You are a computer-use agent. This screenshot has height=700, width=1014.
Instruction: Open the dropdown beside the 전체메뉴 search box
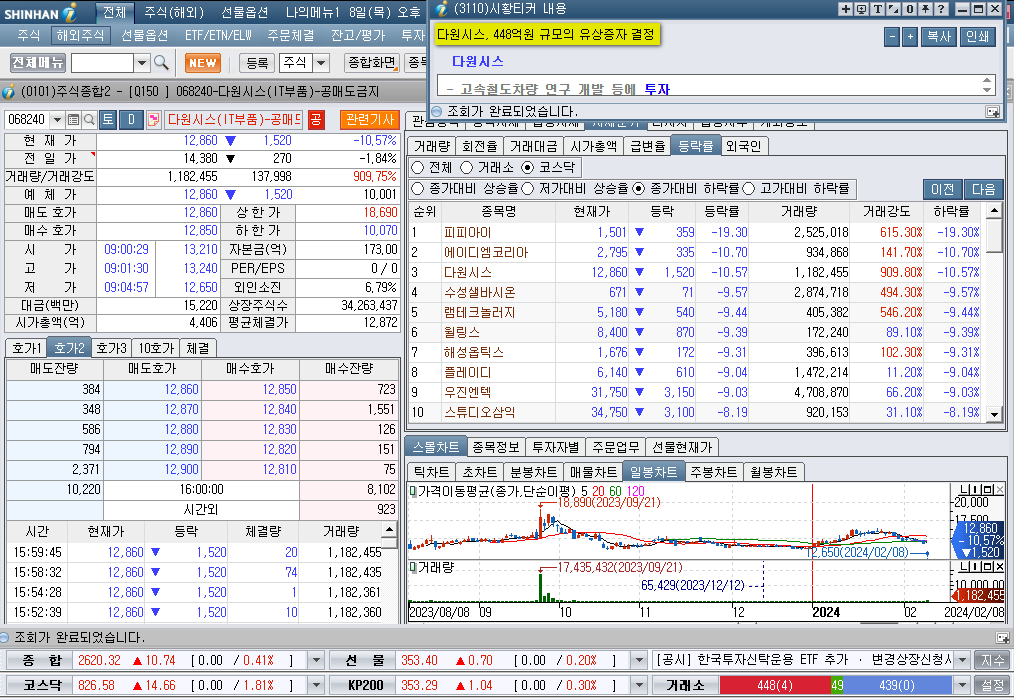tap(142, 63)
